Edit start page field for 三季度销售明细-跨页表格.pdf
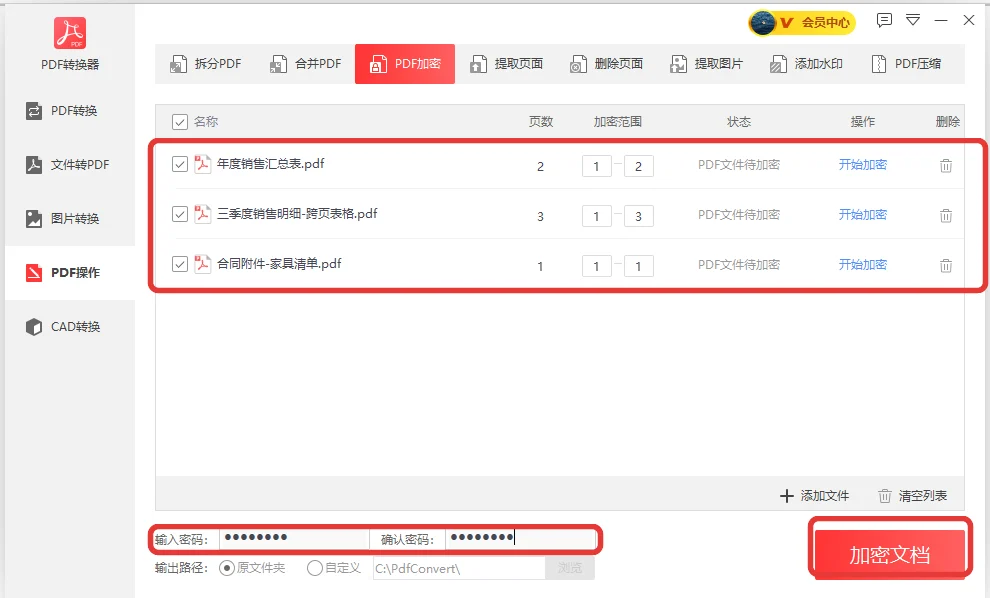Image resolution: width=990 pixels, height=598 pixels. pos(597,216)
